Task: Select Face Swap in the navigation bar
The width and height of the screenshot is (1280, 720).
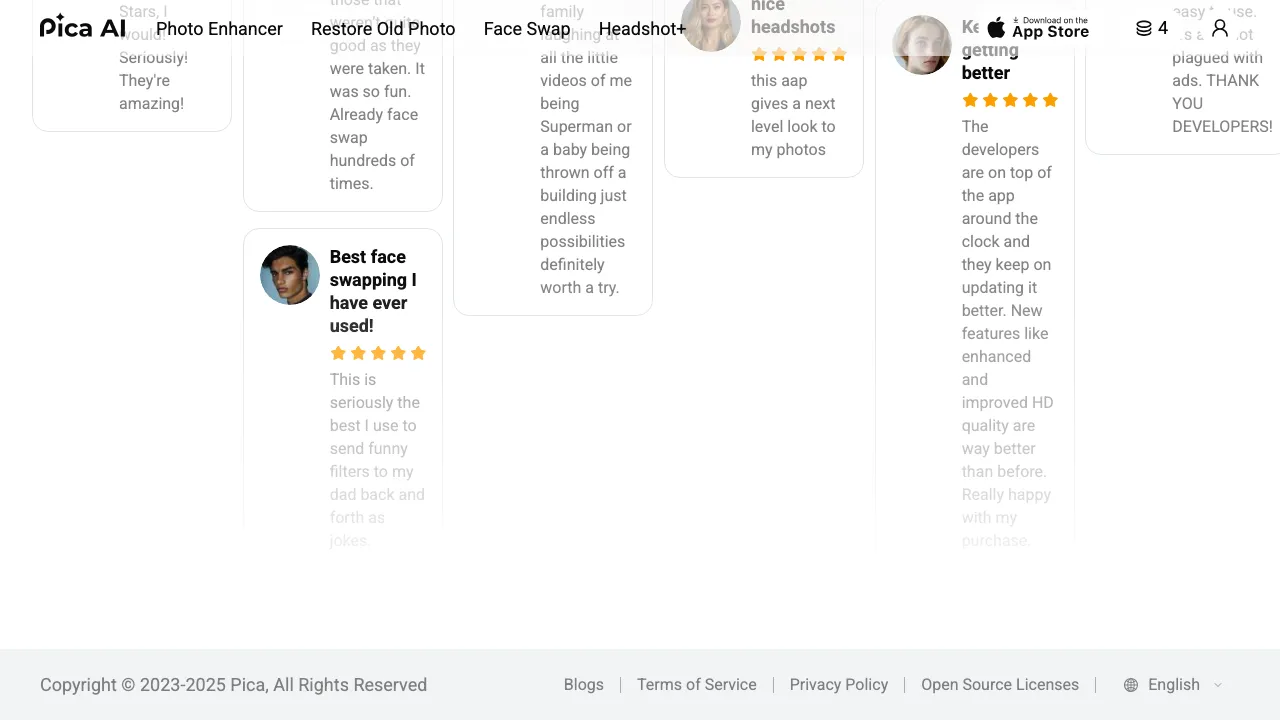Action: point(527,29)
